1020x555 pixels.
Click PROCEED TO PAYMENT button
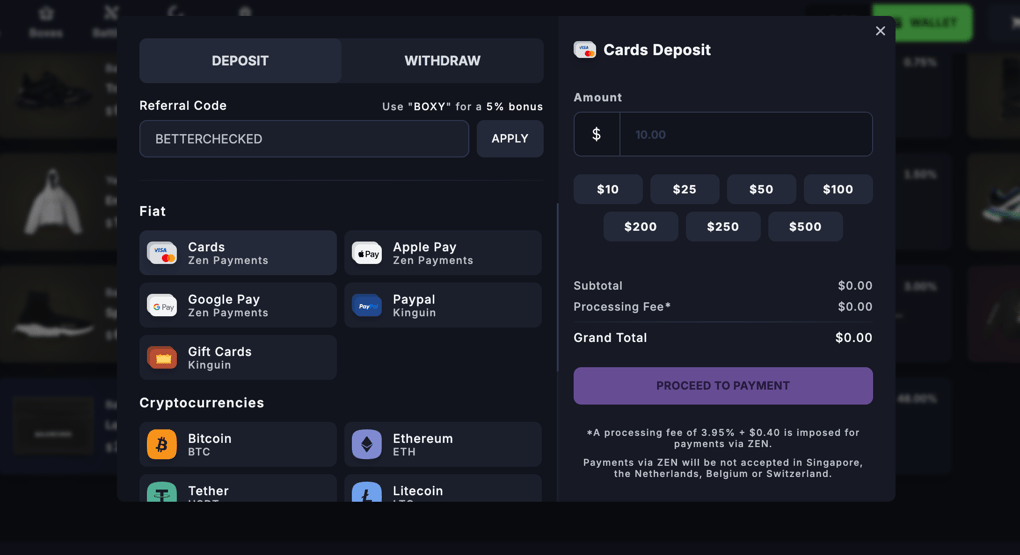pos(723,386)
